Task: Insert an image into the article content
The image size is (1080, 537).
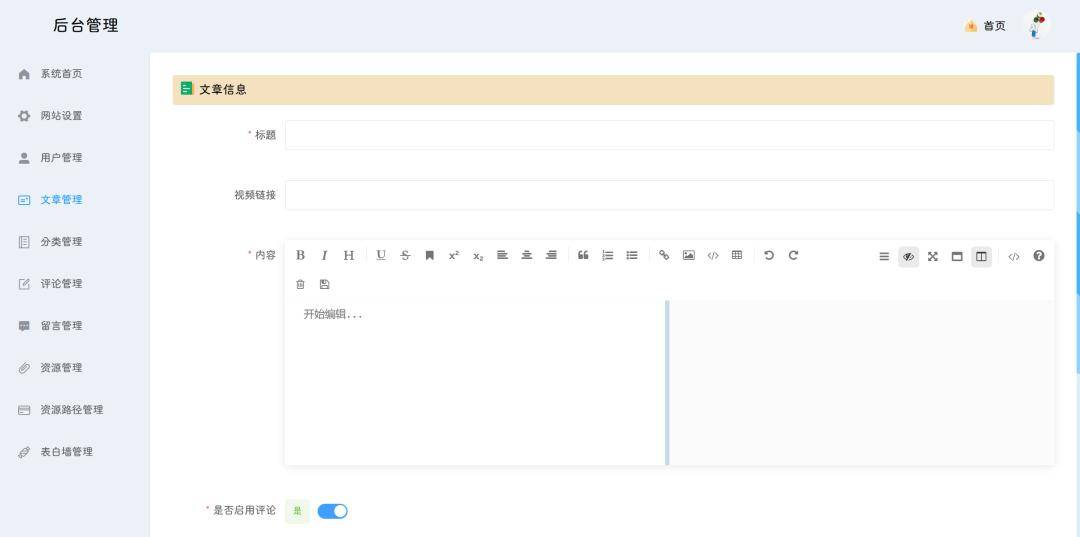Action: [x=688, y=256]
